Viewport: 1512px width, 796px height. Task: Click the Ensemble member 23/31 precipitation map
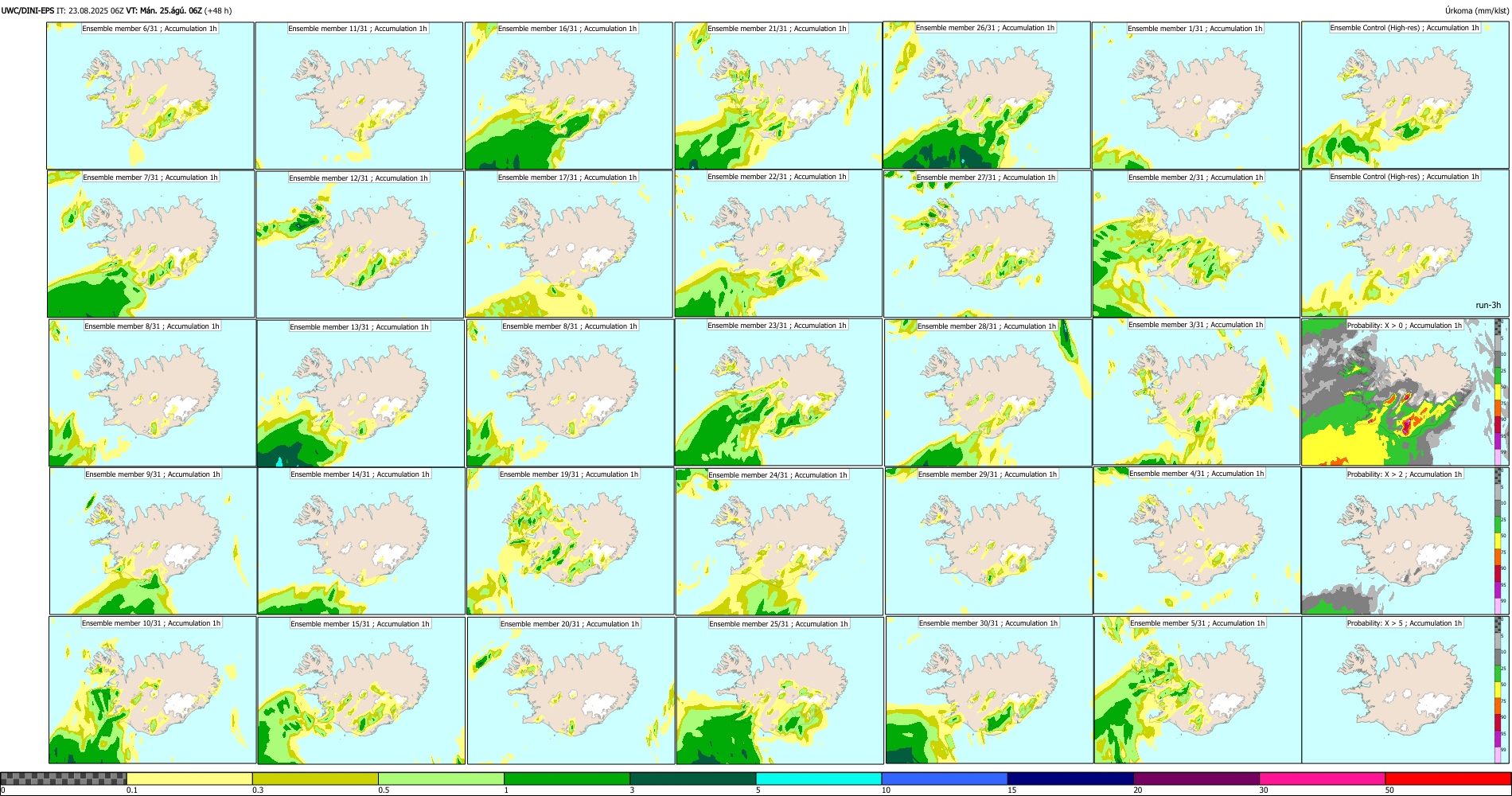(x=779, y=392)
